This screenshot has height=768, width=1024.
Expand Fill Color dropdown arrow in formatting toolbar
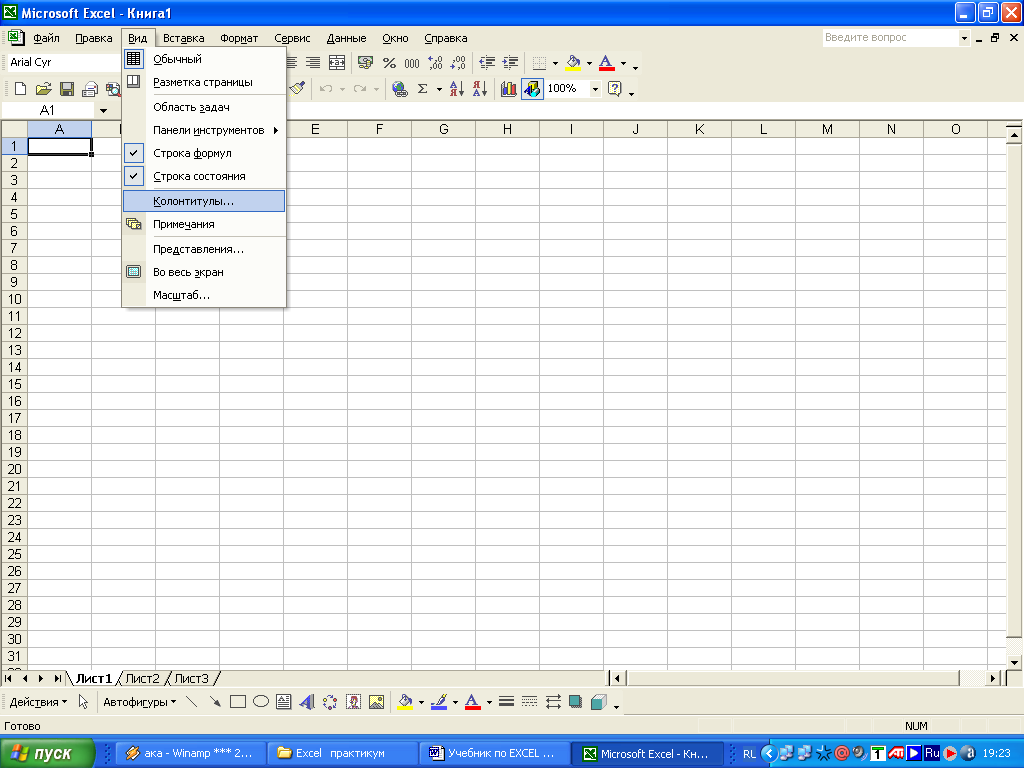589,63
